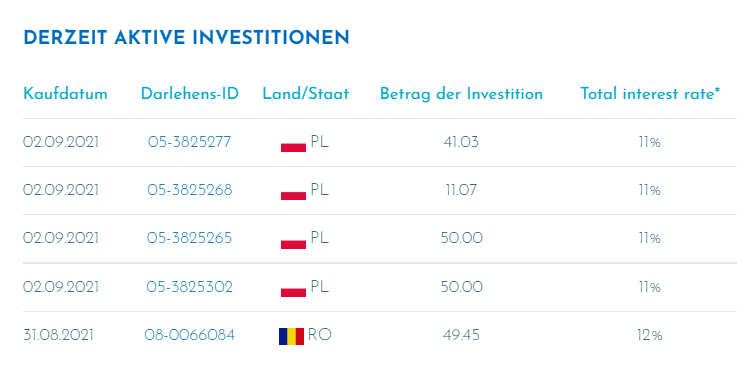Sort by Total interest rate header
This screenshot has height=366, width=742.
point(650,94)
